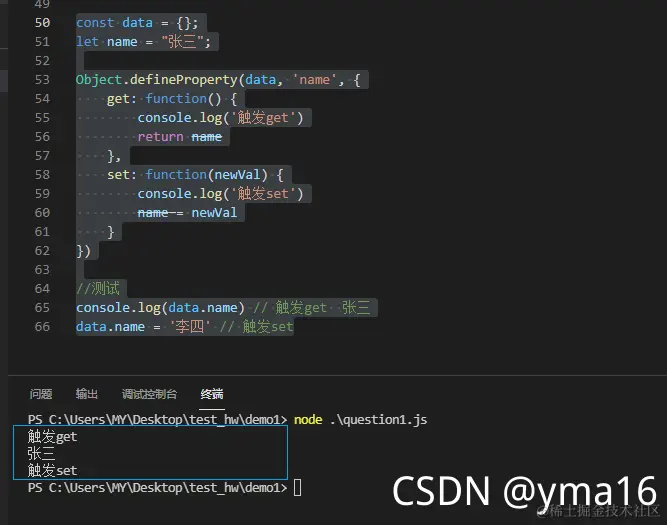Click console.log('触发set') statement
This screenshot has width=667, height=525.
pyautogui.click(x=220, y=194)
